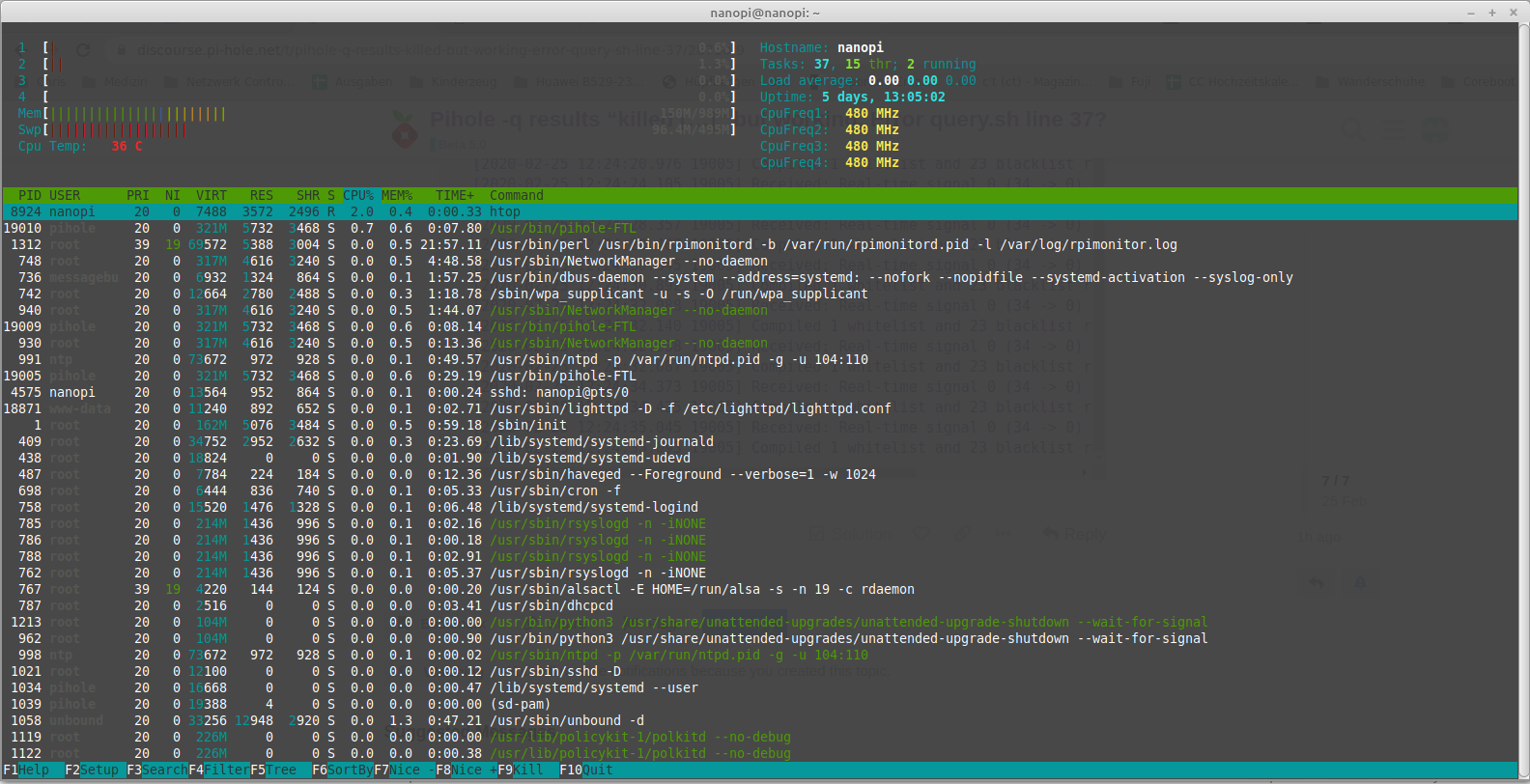The image size is (1530, 784).
Task: Click F8 Nice + to raise niceness
Action: [467, 770]
